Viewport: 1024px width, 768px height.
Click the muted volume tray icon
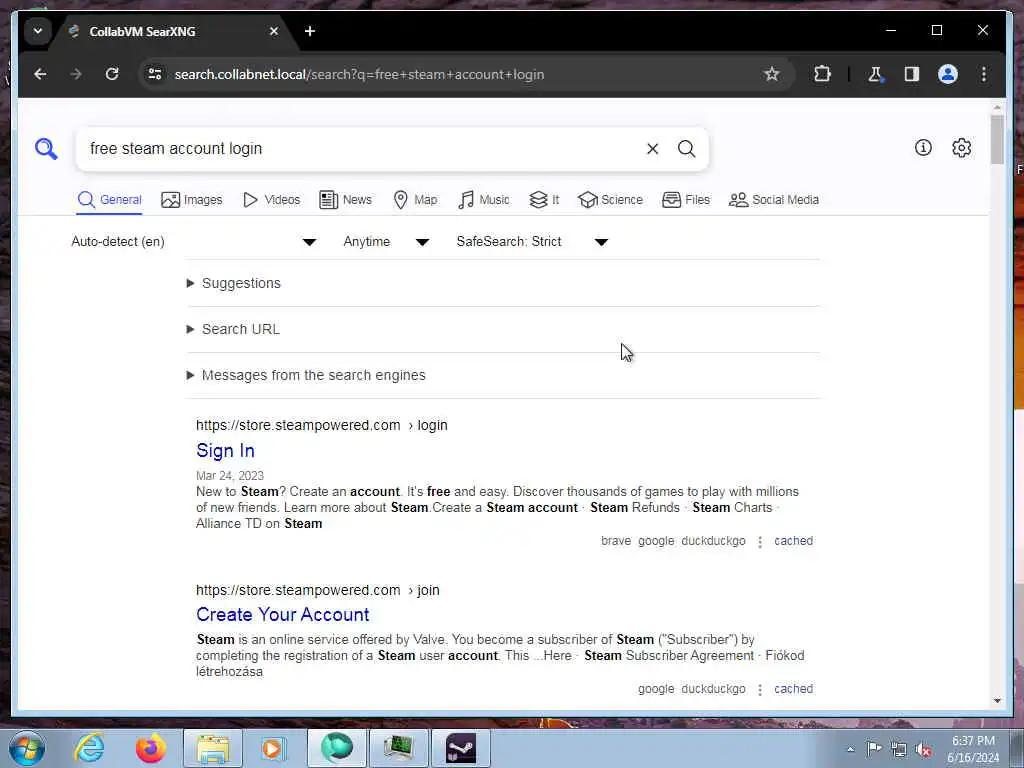coord(923,750)
